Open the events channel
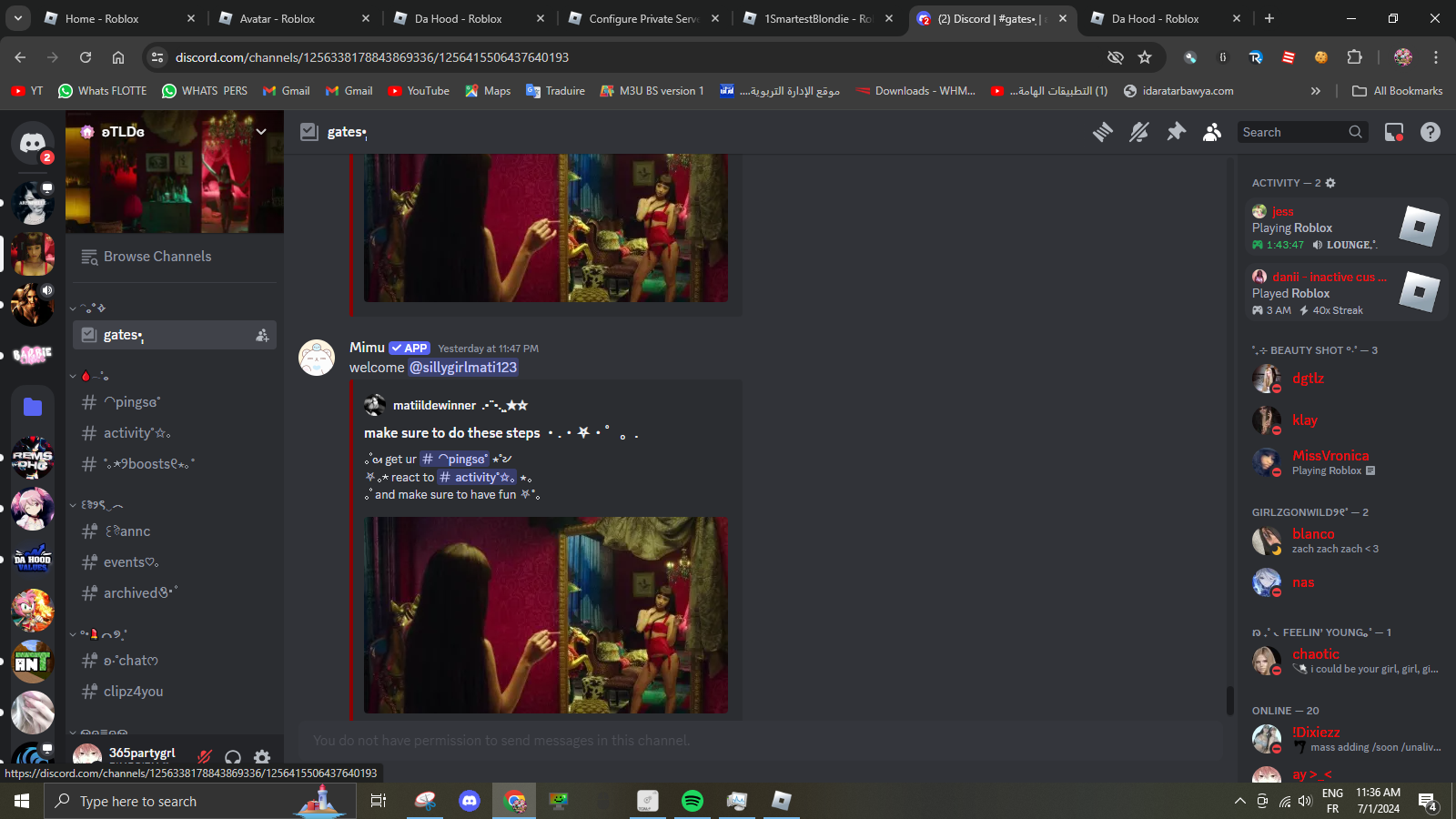 (x=175, y=562)
